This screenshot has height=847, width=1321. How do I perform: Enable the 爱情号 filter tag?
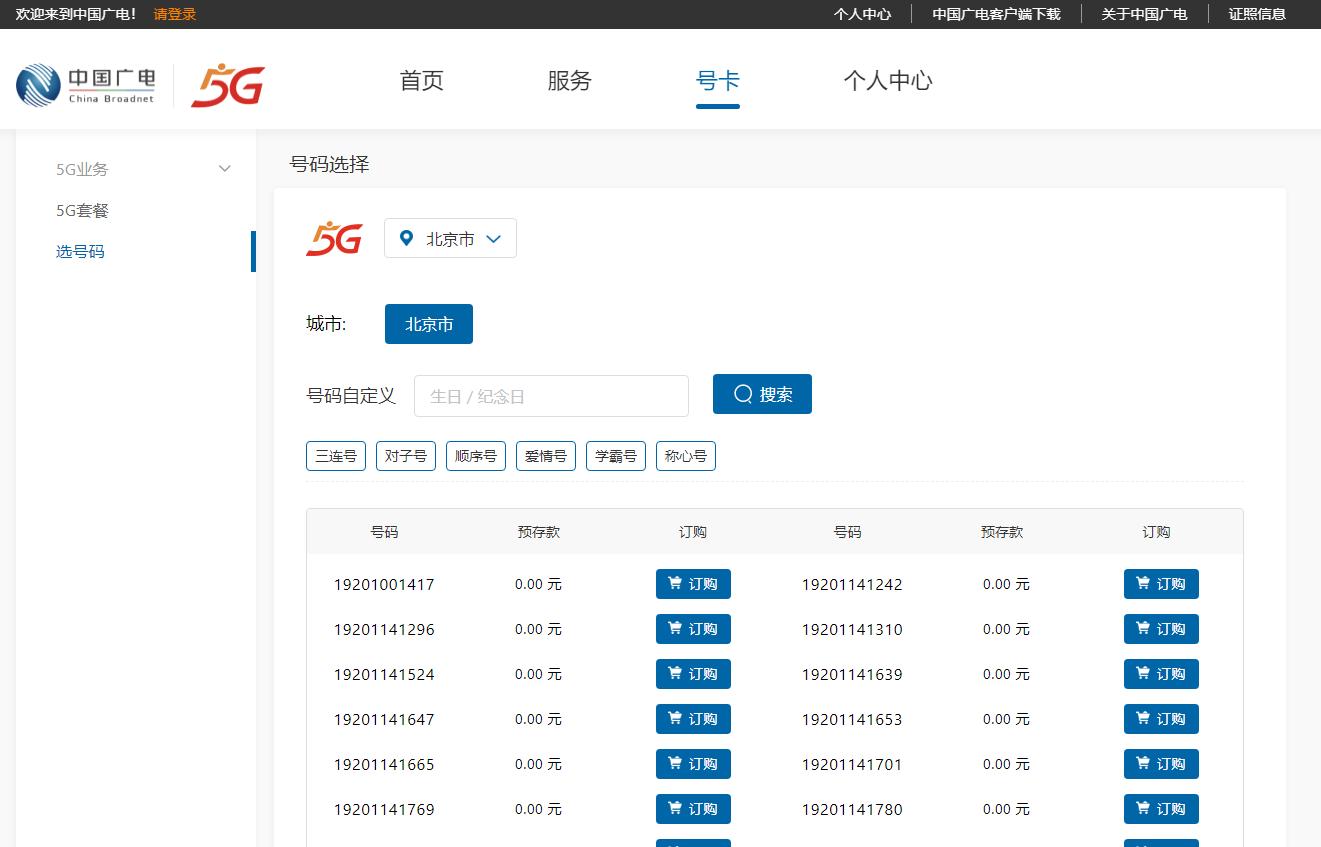tap(545, 455)
